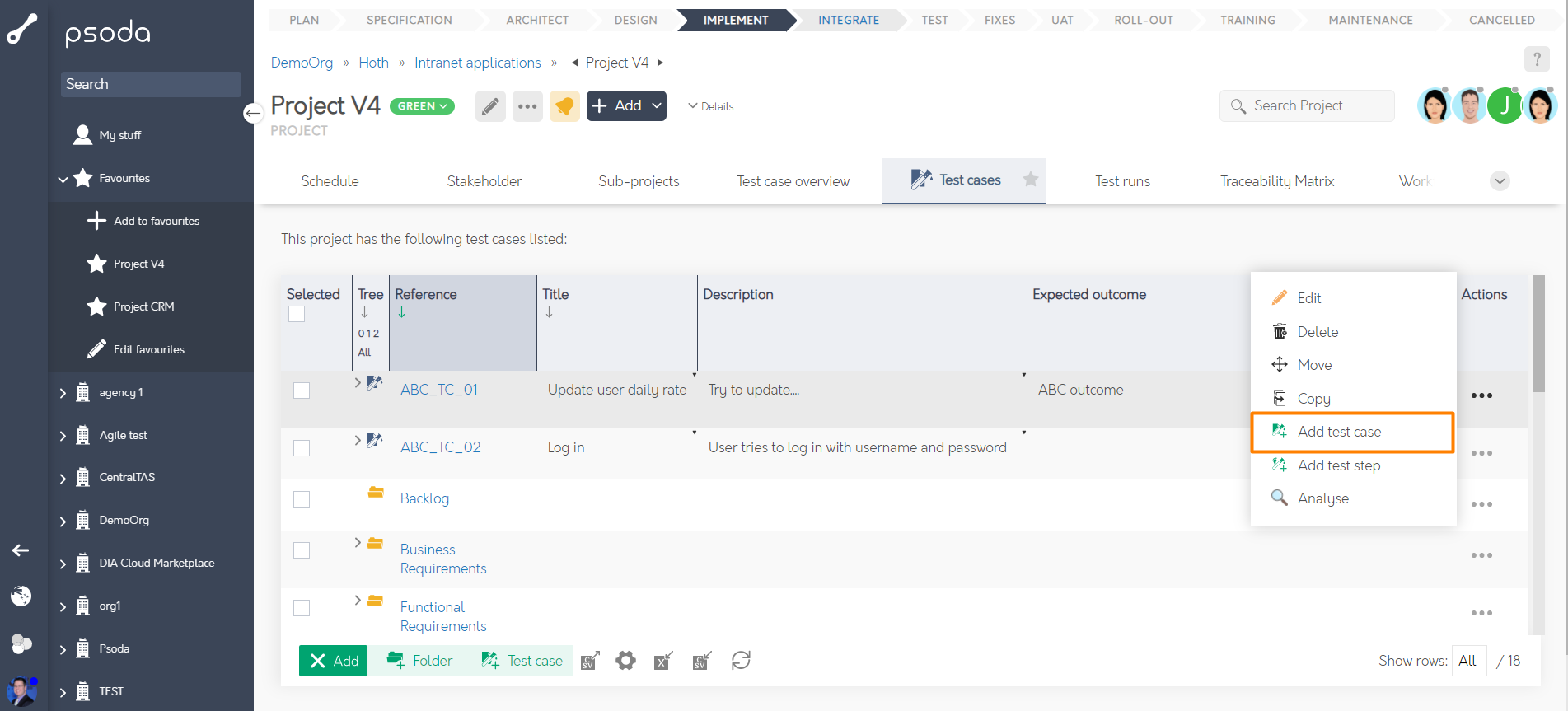Open the Traceability Matrix tab
This screenshot has width=1568, height=711.
pos(1277,181)
